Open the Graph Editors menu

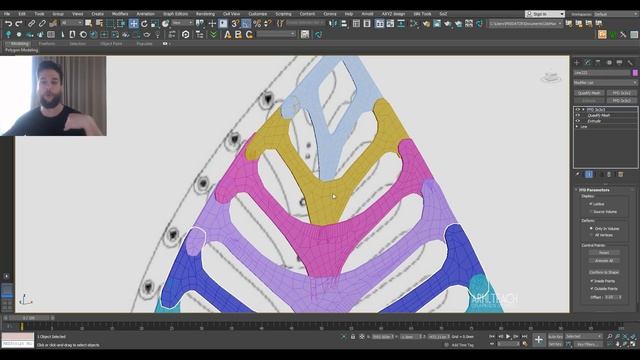tap(176, 14)
